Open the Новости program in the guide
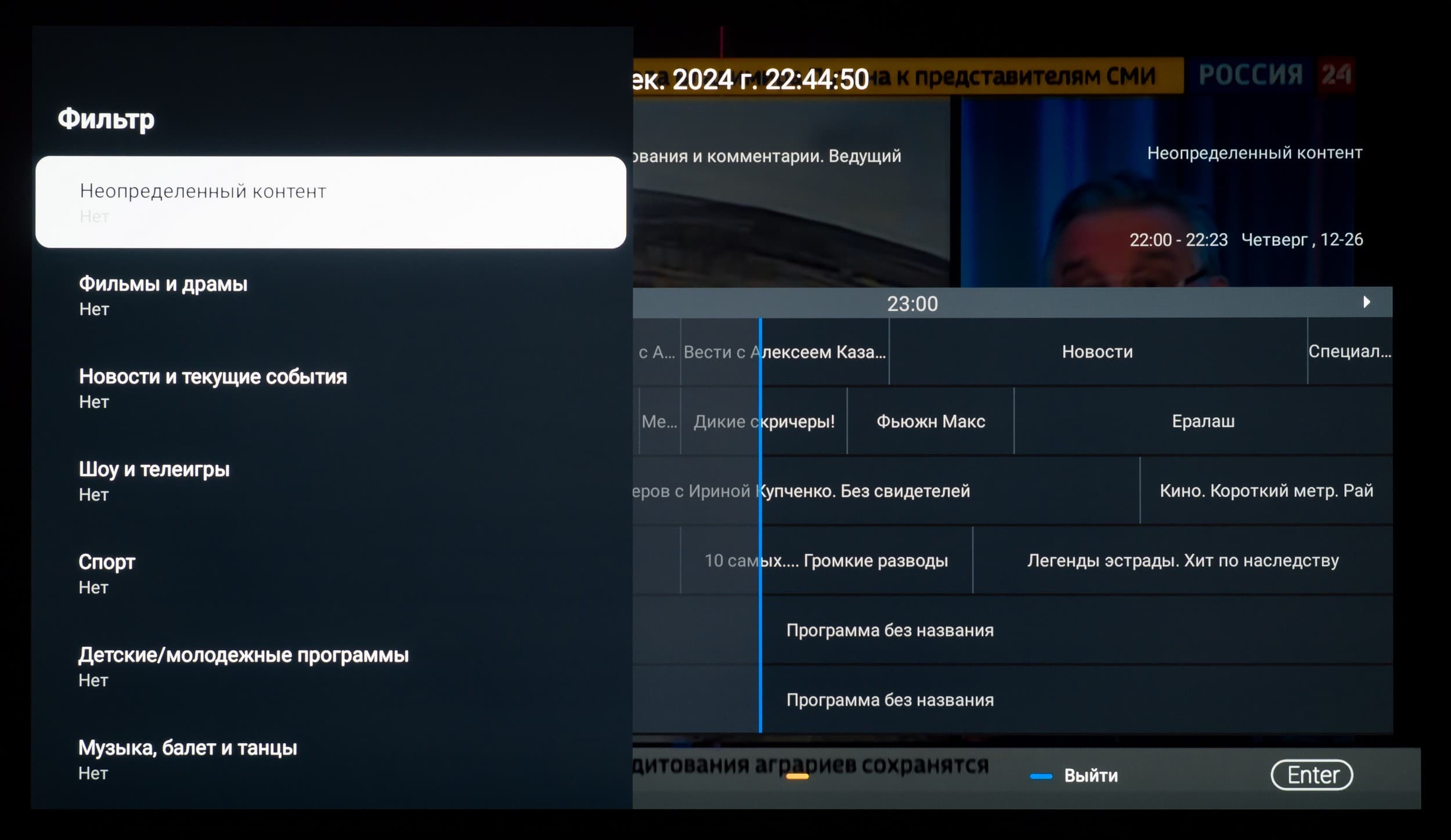This screenshot has width=1451, height=840. (1097, 352)
